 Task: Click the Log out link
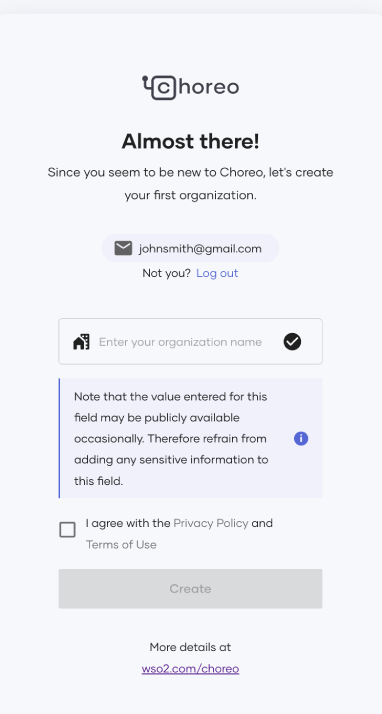[x=217, y=273]
